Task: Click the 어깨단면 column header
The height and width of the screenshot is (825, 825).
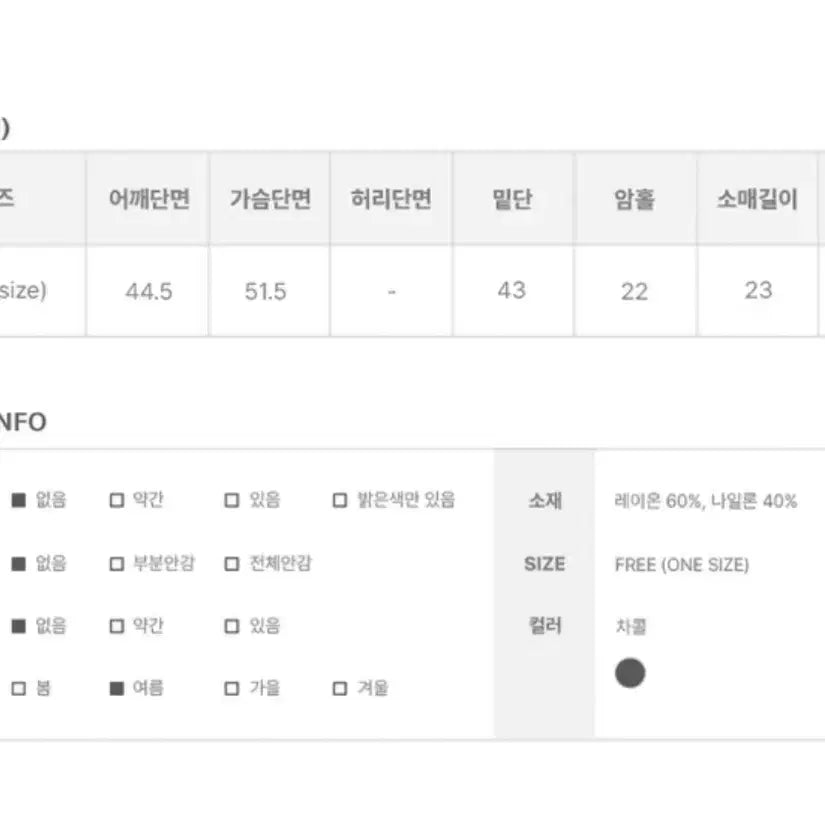Action: 149,199
